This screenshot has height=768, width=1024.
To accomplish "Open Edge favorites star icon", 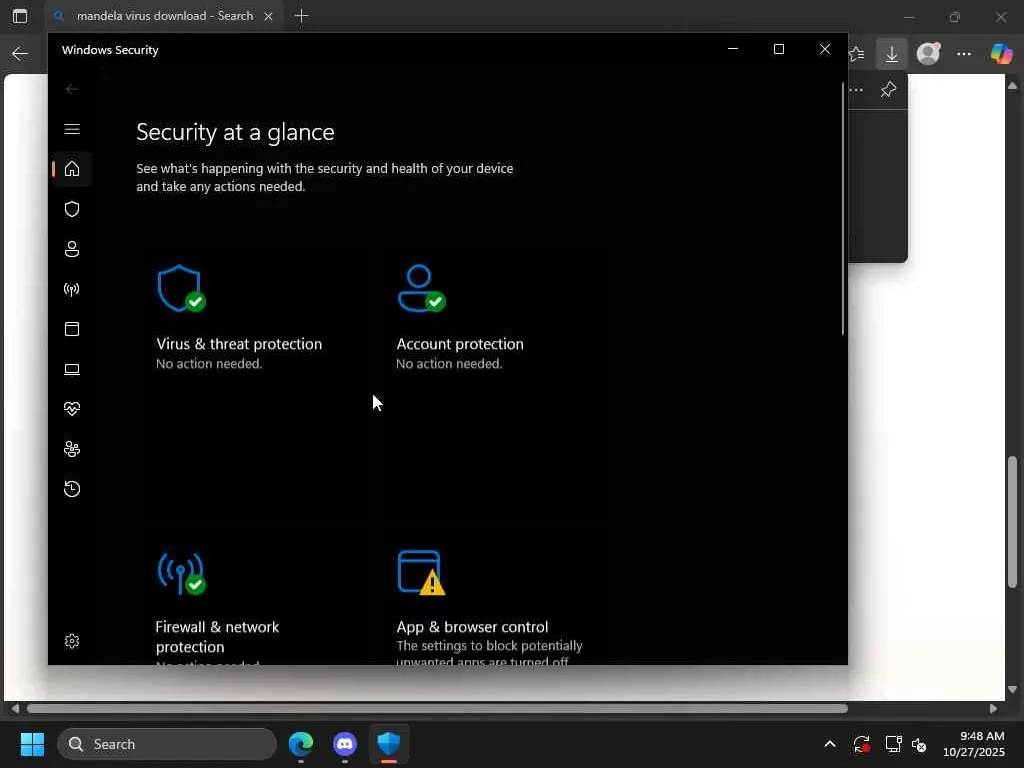I will pos(856,54).
